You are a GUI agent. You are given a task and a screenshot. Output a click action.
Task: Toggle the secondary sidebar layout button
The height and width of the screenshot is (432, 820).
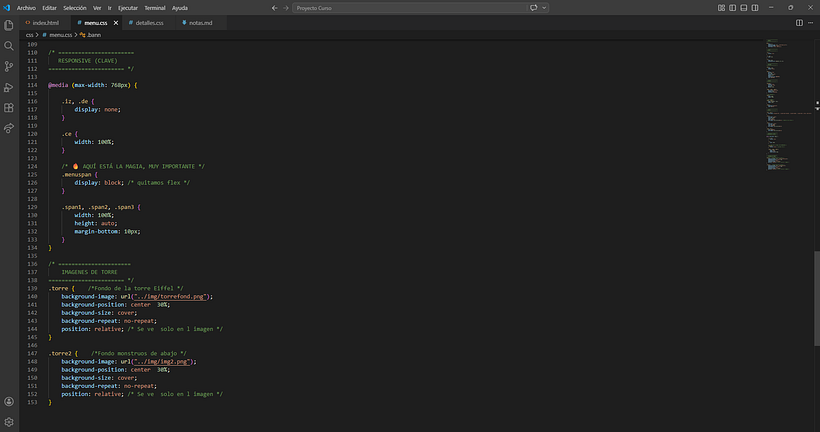[755, 8]
